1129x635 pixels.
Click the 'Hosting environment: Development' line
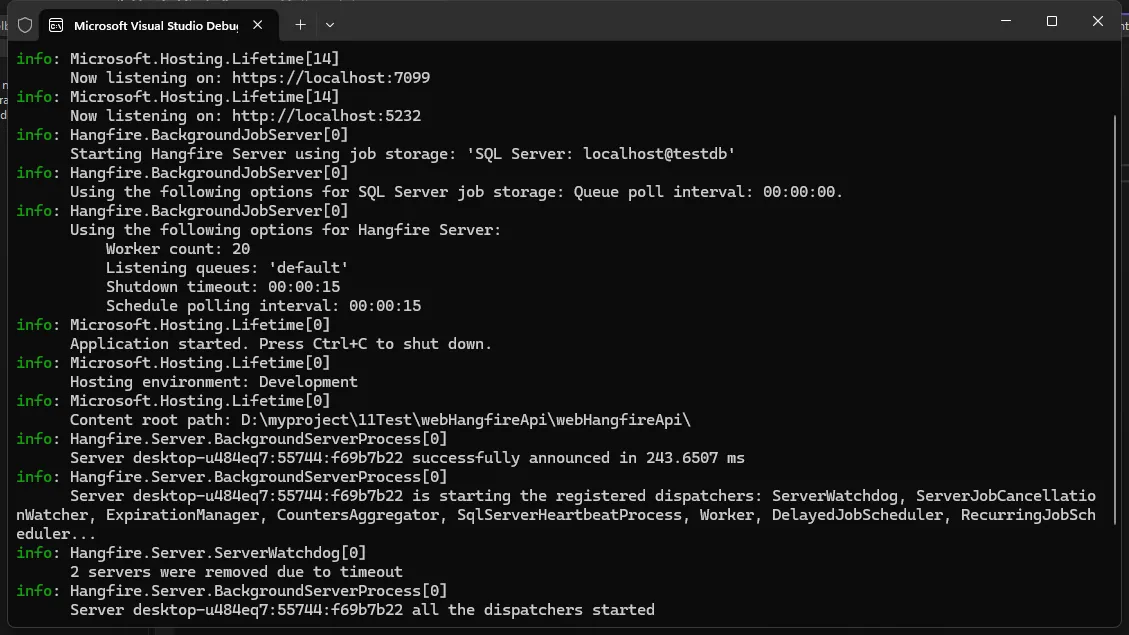214,382
